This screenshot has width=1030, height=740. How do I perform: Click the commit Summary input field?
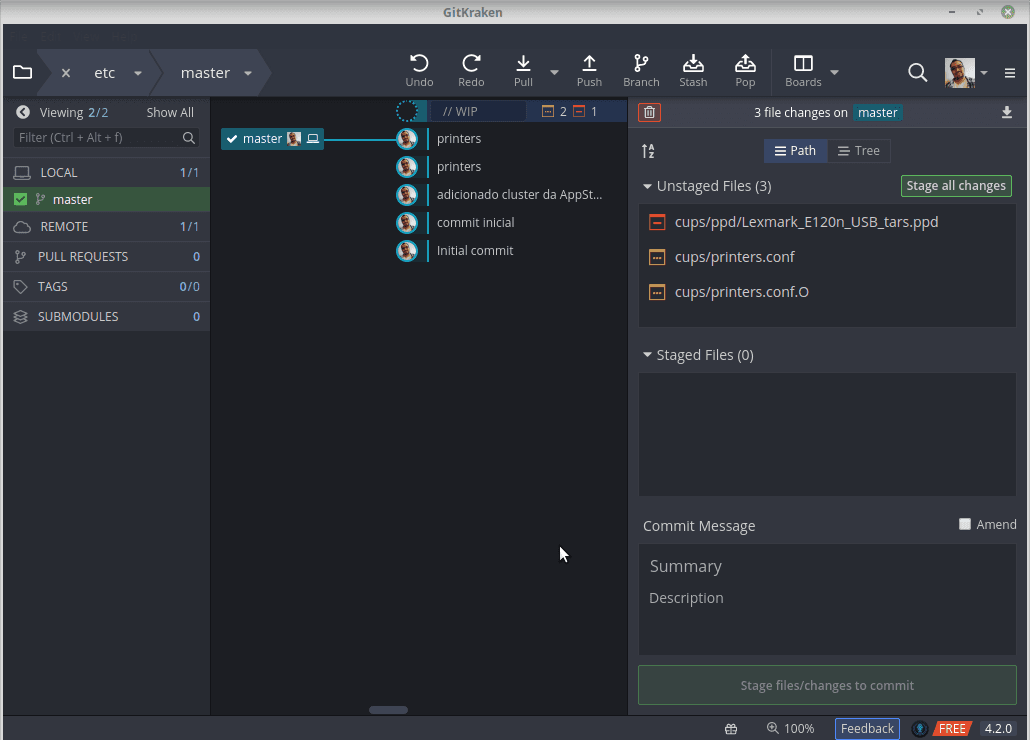point(827,566)
